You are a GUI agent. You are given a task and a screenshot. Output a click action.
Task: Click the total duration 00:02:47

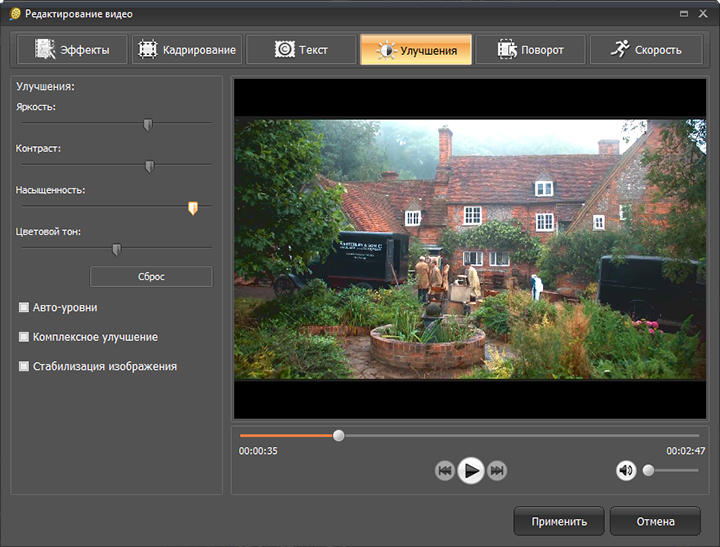(686, 451)
